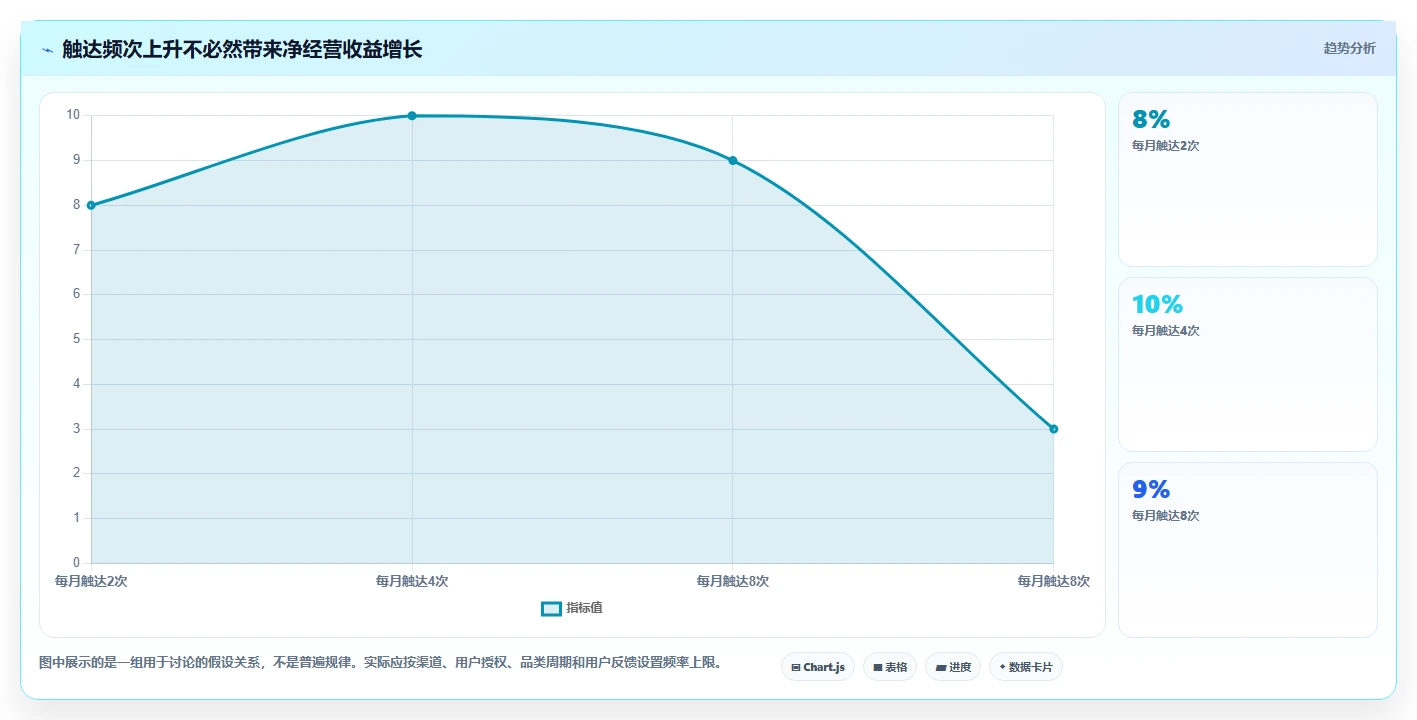
Task: Click 每月触达4次 caption under the 10% card
Action: (1165, 330)
